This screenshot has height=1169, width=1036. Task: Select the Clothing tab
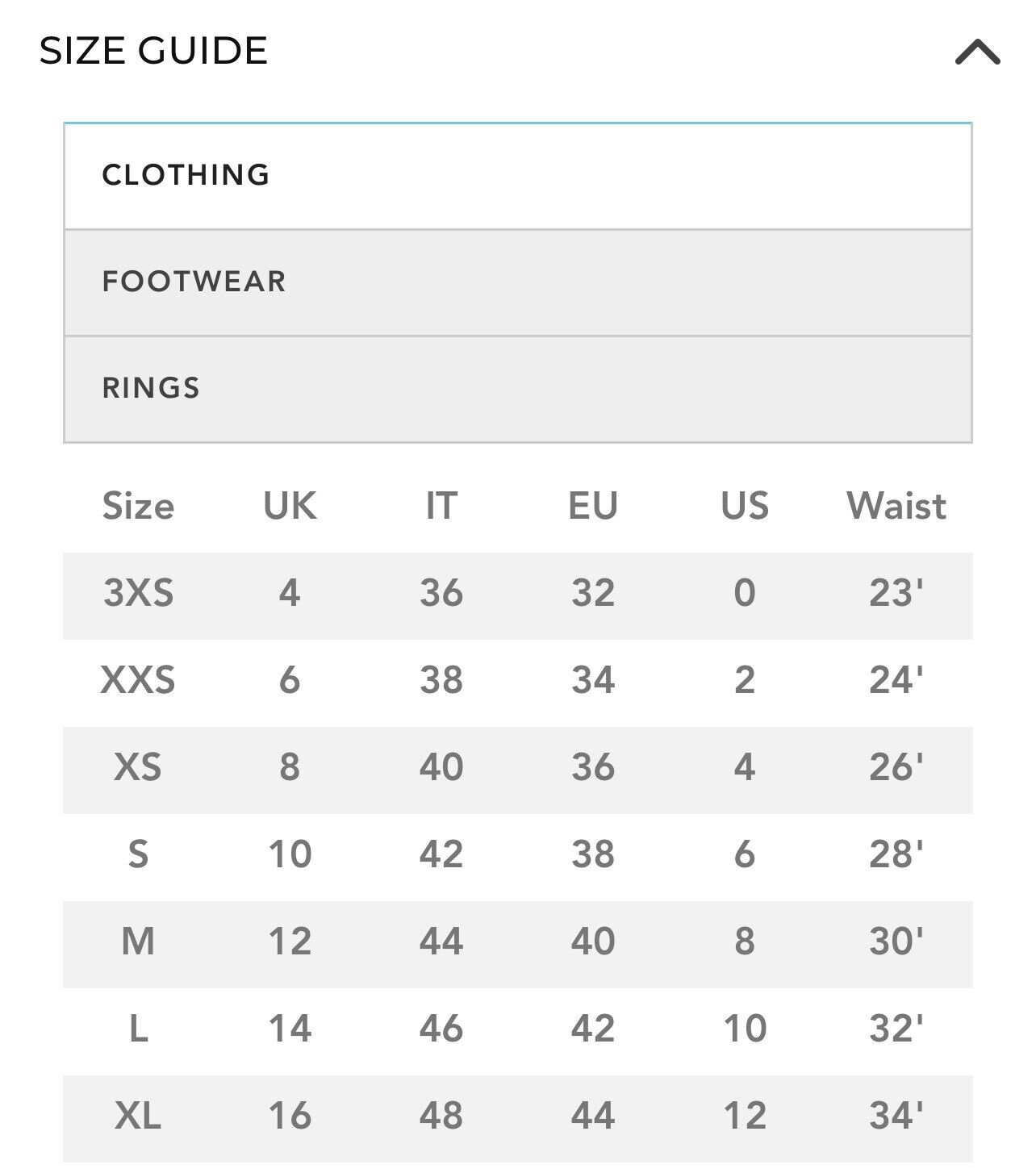[x=518, y=176]
